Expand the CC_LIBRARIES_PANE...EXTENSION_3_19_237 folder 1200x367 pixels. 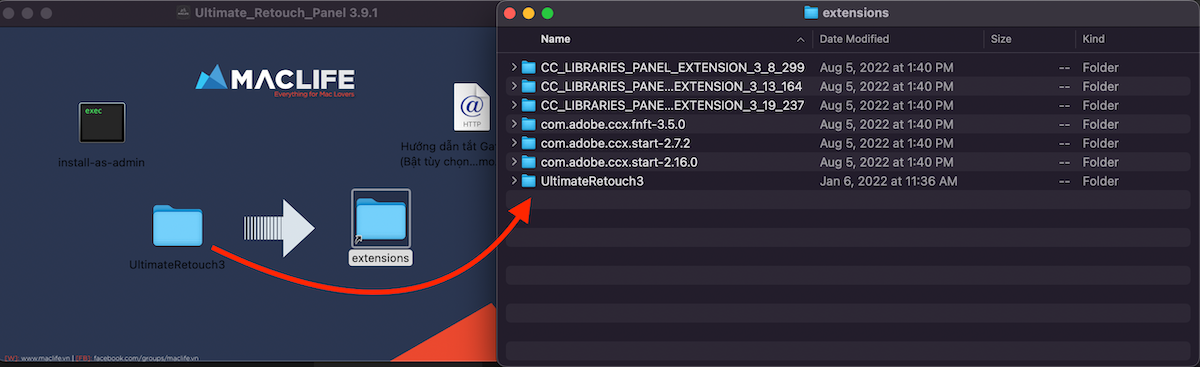click(513, 105)
